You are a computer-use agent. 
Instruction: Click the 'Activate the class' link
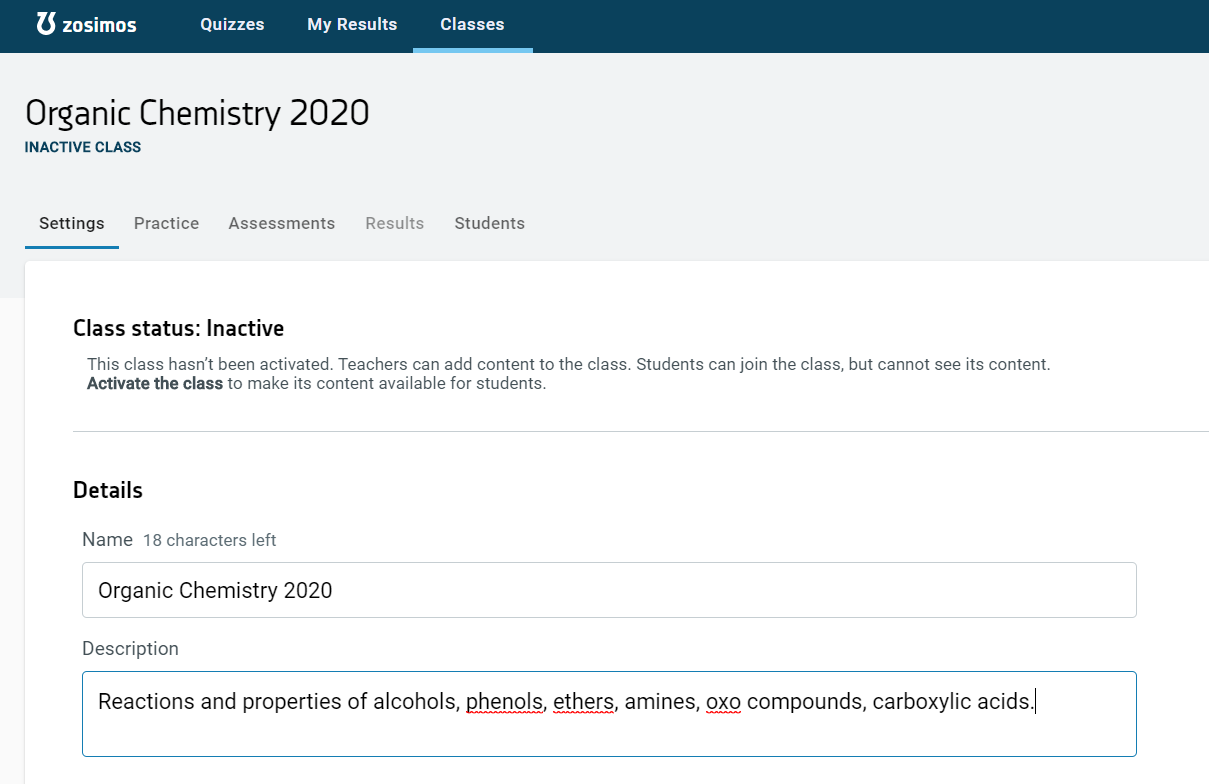pyautogui.click(x=154, y=383)
